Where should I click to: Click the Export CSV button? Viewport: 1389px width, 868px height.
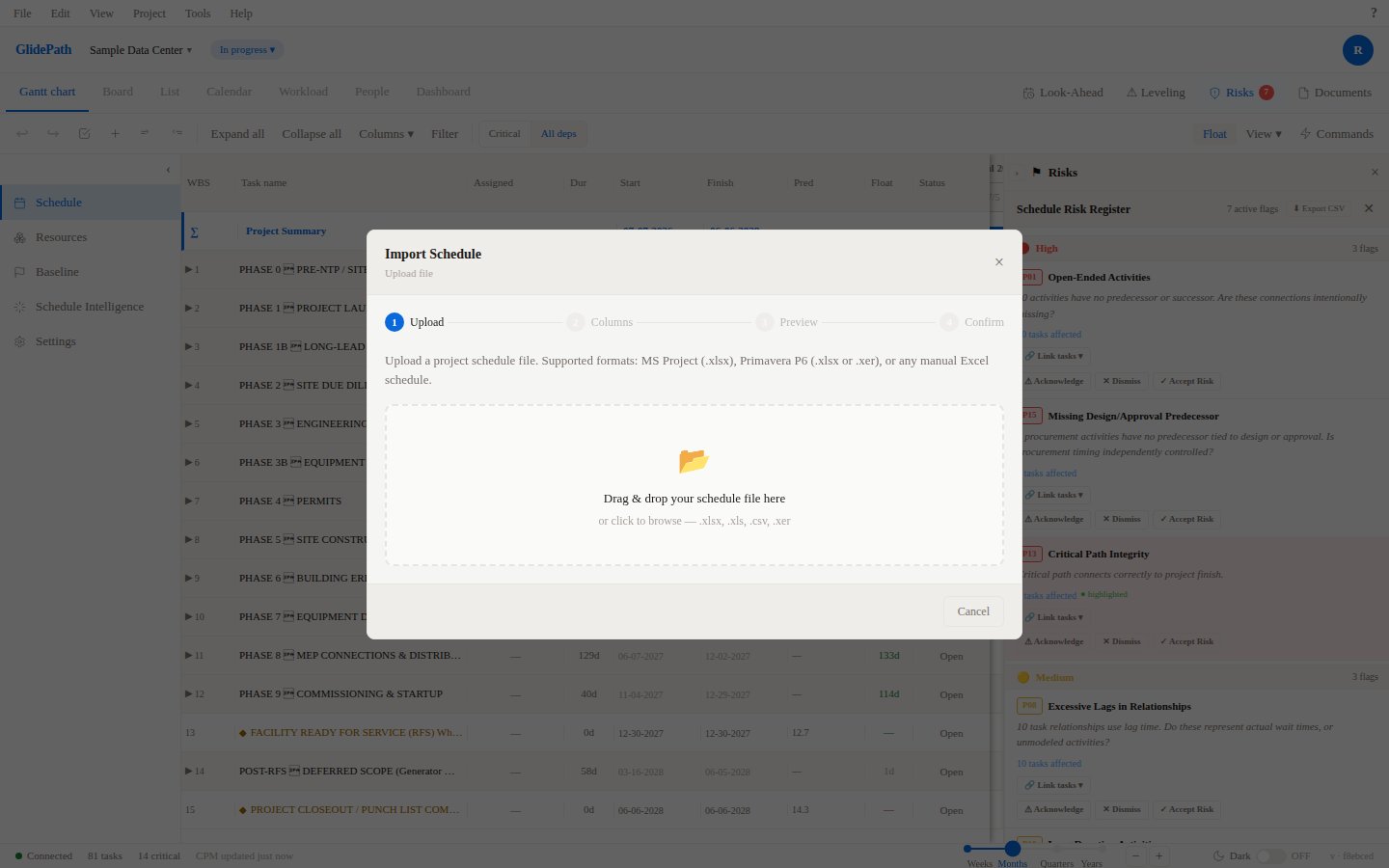(1319, 208)
